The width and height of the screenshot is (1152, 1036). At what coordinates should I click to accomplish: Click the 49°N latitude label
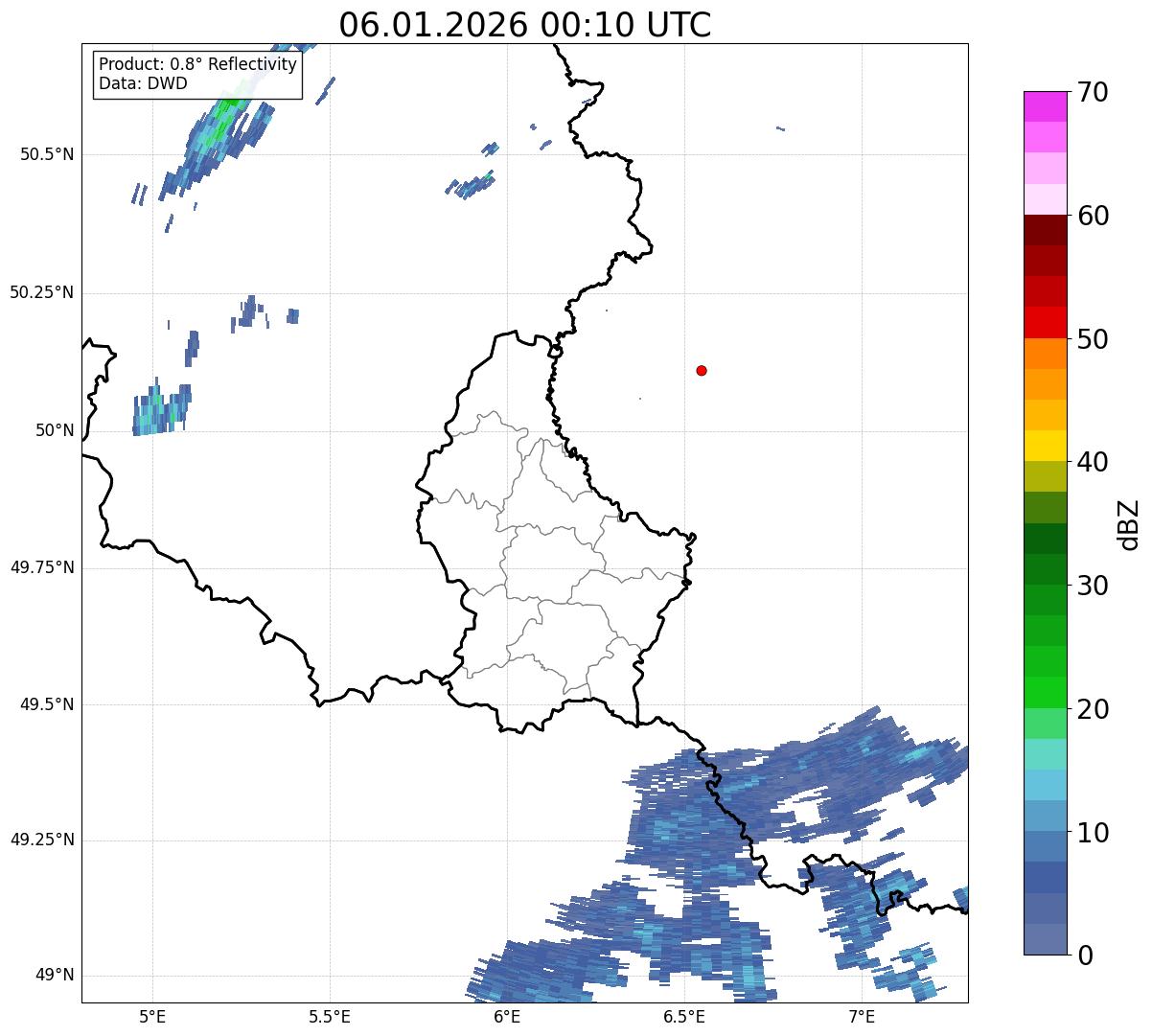(x=55, y=976)
